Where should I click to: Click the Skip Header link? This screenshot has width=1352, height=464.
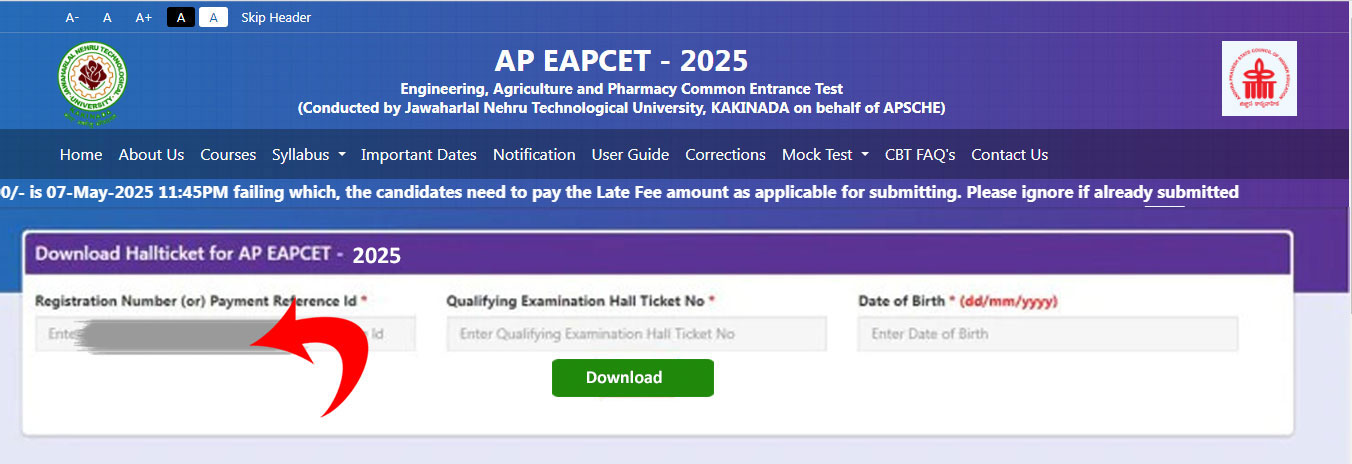[276, 17]
